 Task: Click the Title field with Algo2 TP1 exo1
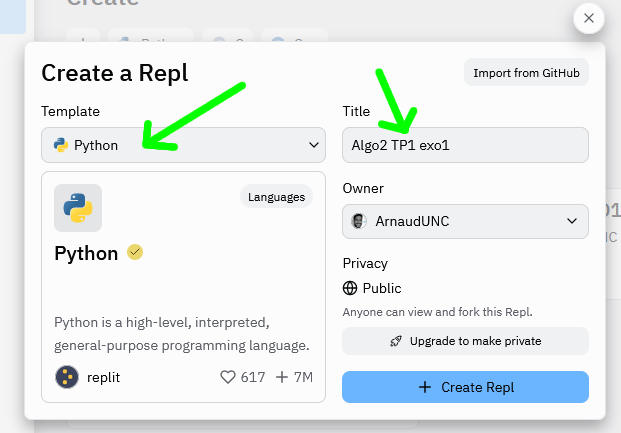(x=465, y=145)
